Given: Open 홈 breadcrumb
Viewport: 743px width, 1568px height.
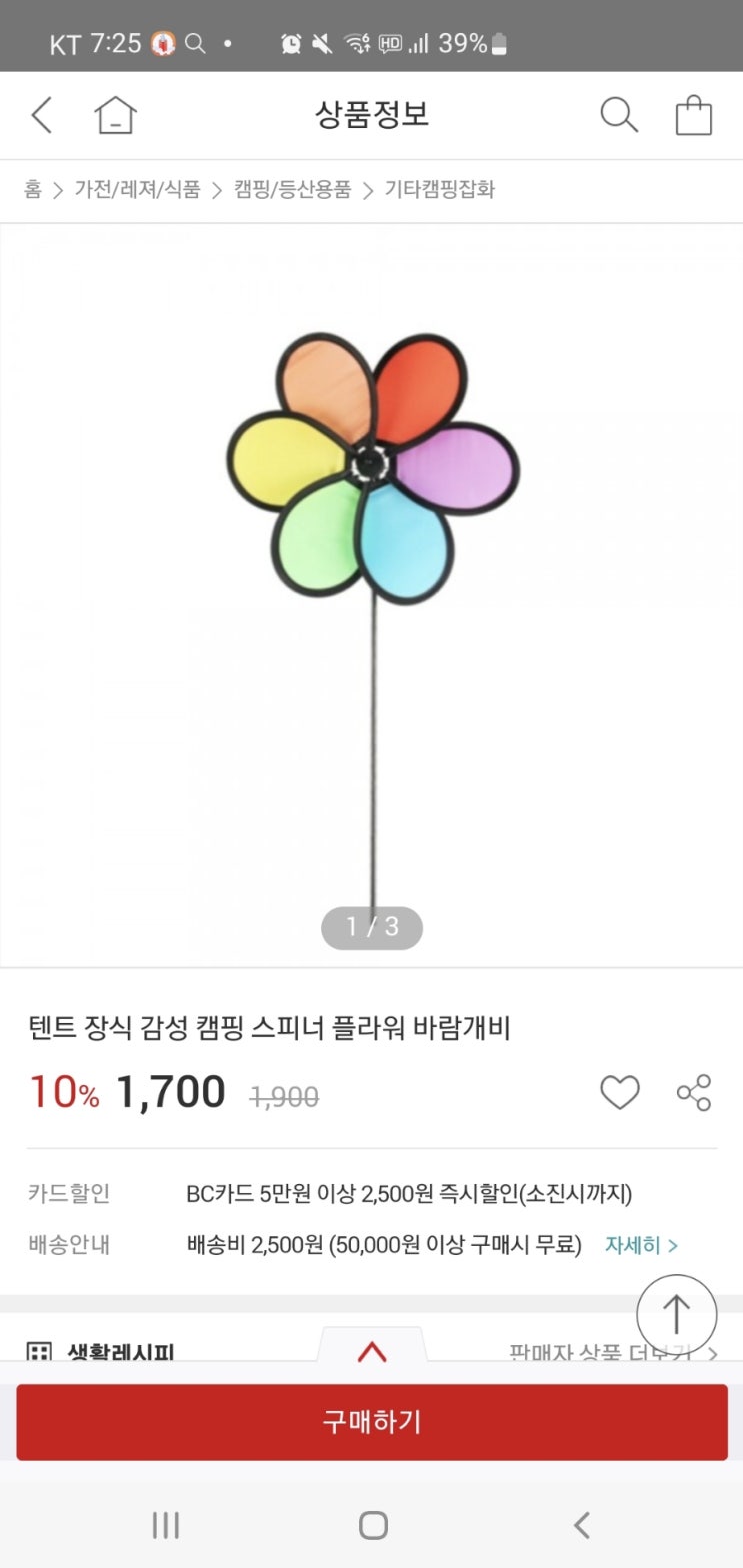Looking at the screenshot, I should [33, 189].
